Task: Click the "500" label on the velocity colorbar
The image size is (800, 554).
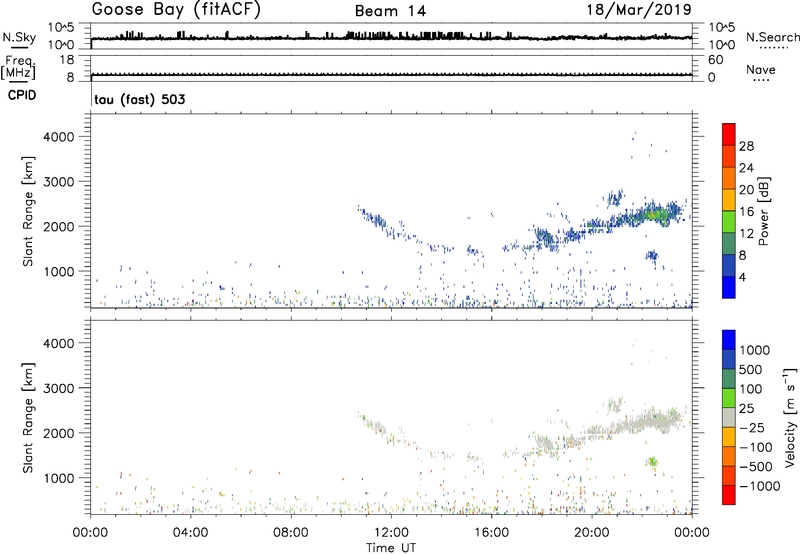Action: [751, 369]
